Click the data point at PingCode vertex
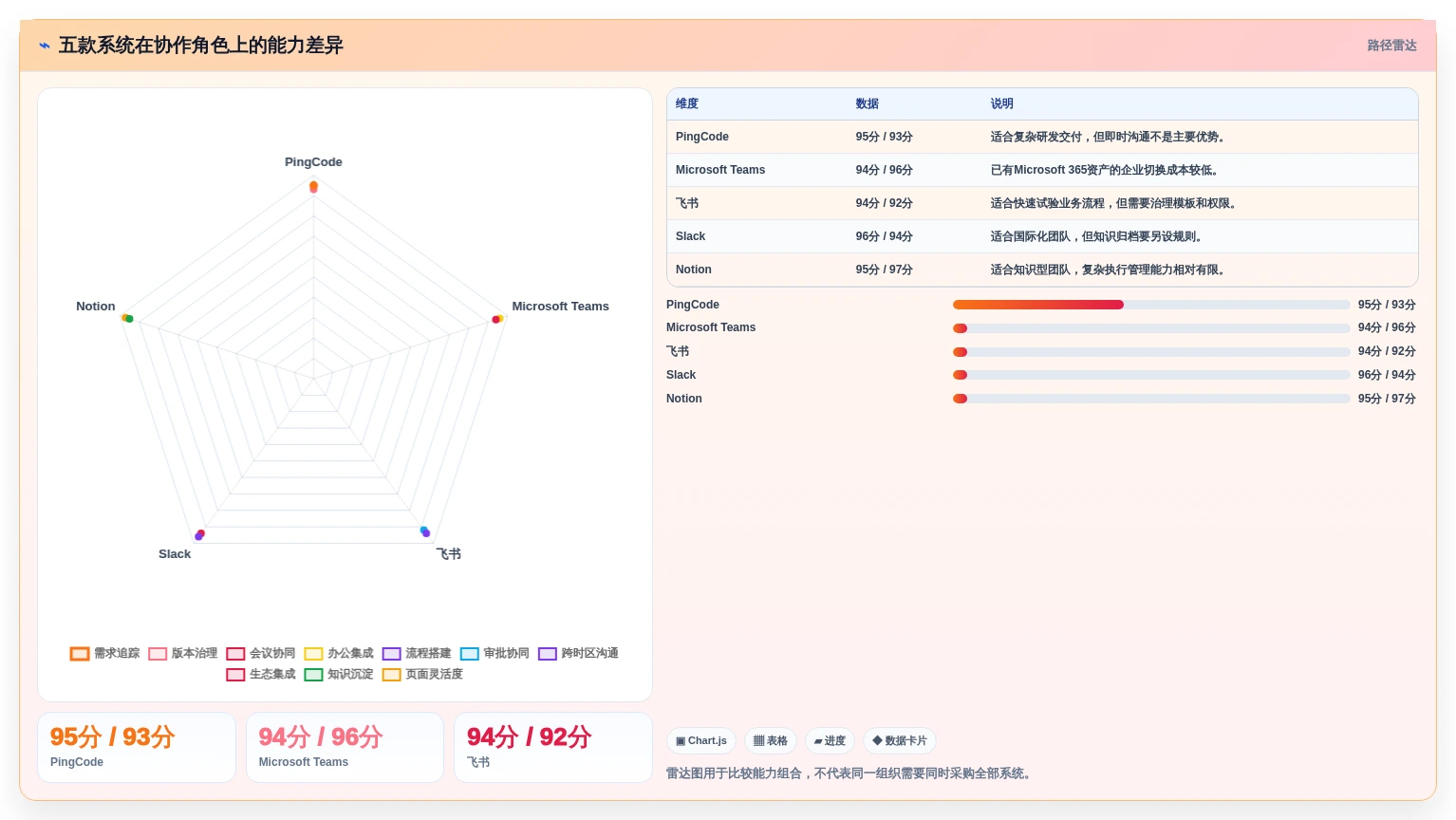Viewport: 1456px width, 820px height. tap(313, 187)
